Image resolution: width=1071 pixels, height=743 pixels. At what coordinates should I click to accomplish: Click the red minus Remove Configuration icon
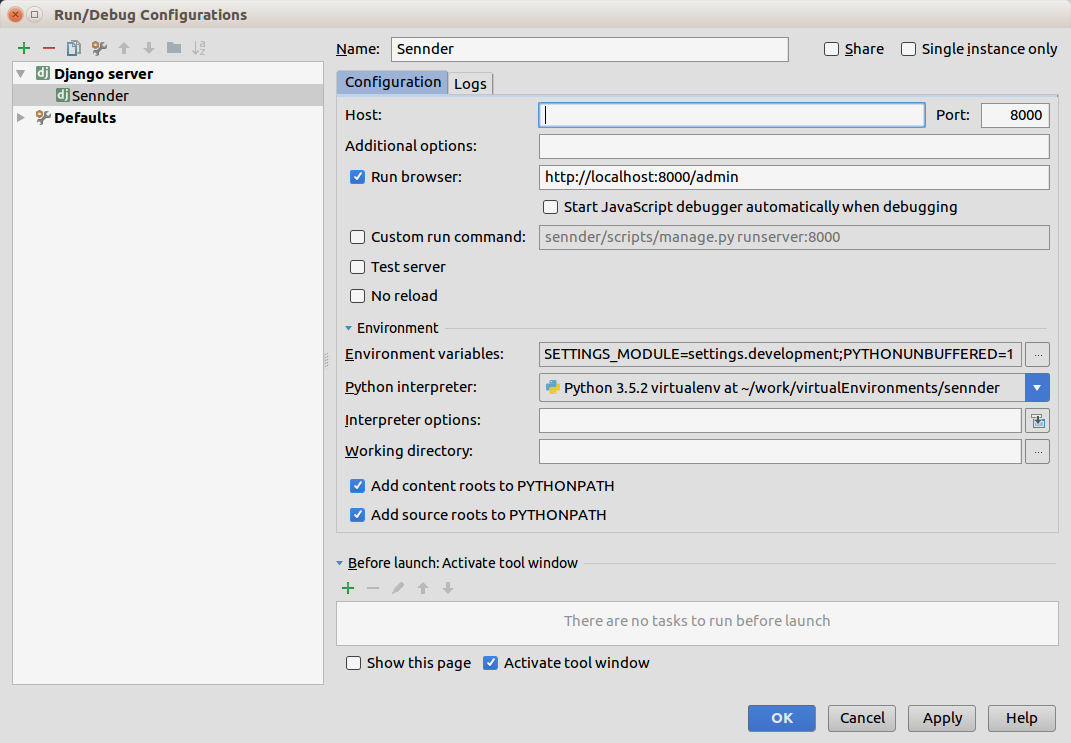click(49, 48)
